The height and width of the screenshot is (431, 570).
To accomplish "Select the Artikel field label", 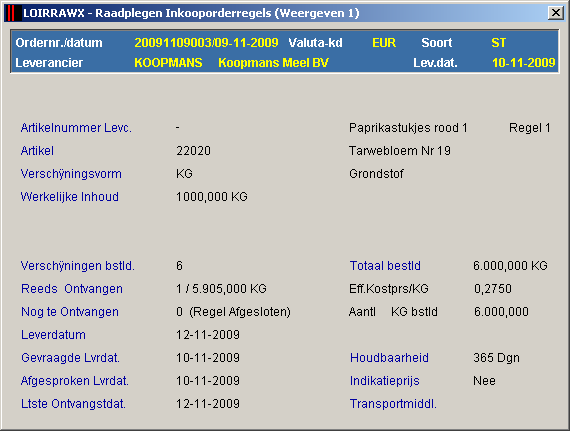I will (37, 151).
